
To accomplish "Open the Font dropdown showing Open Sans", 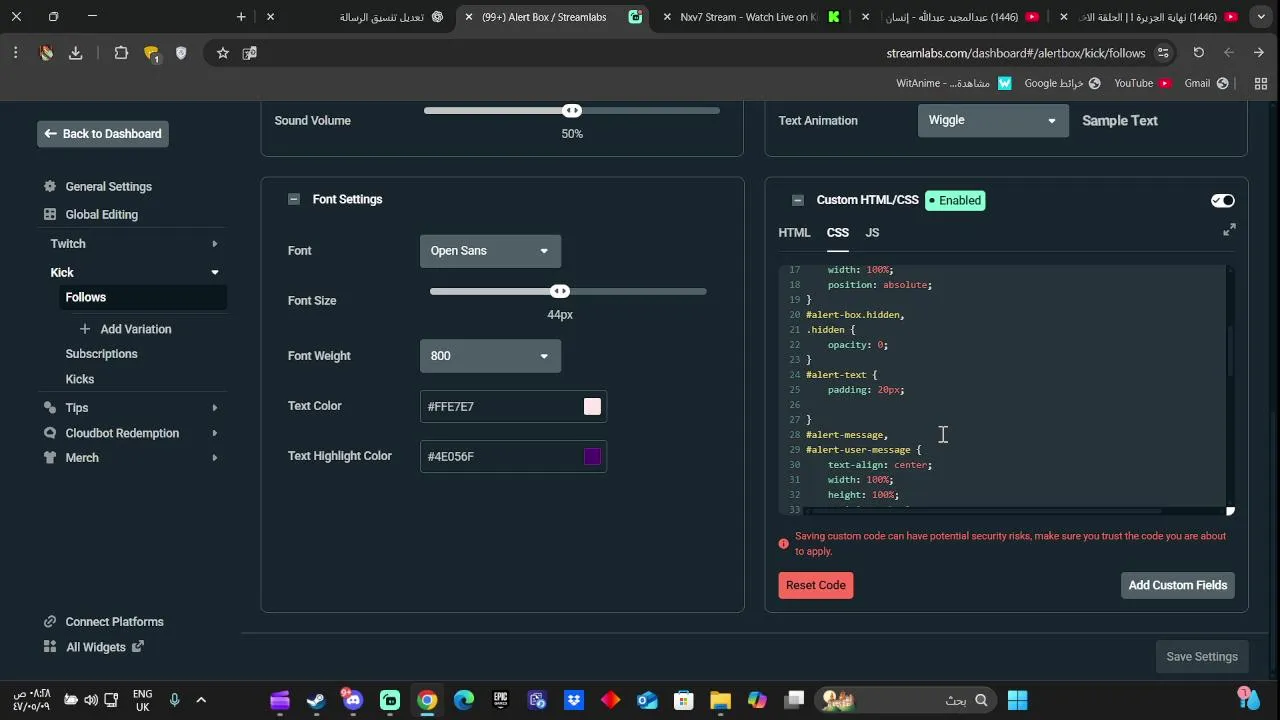I will pyautogui.click(x=490, y=251).
